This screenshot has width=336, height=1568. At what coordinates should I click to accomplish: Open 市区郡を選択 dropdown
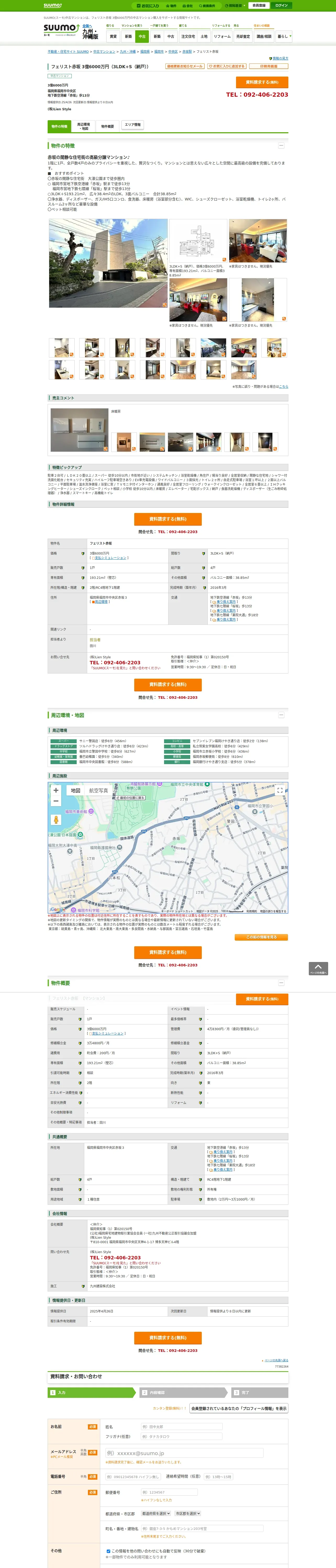click(x=188, y=1513)
